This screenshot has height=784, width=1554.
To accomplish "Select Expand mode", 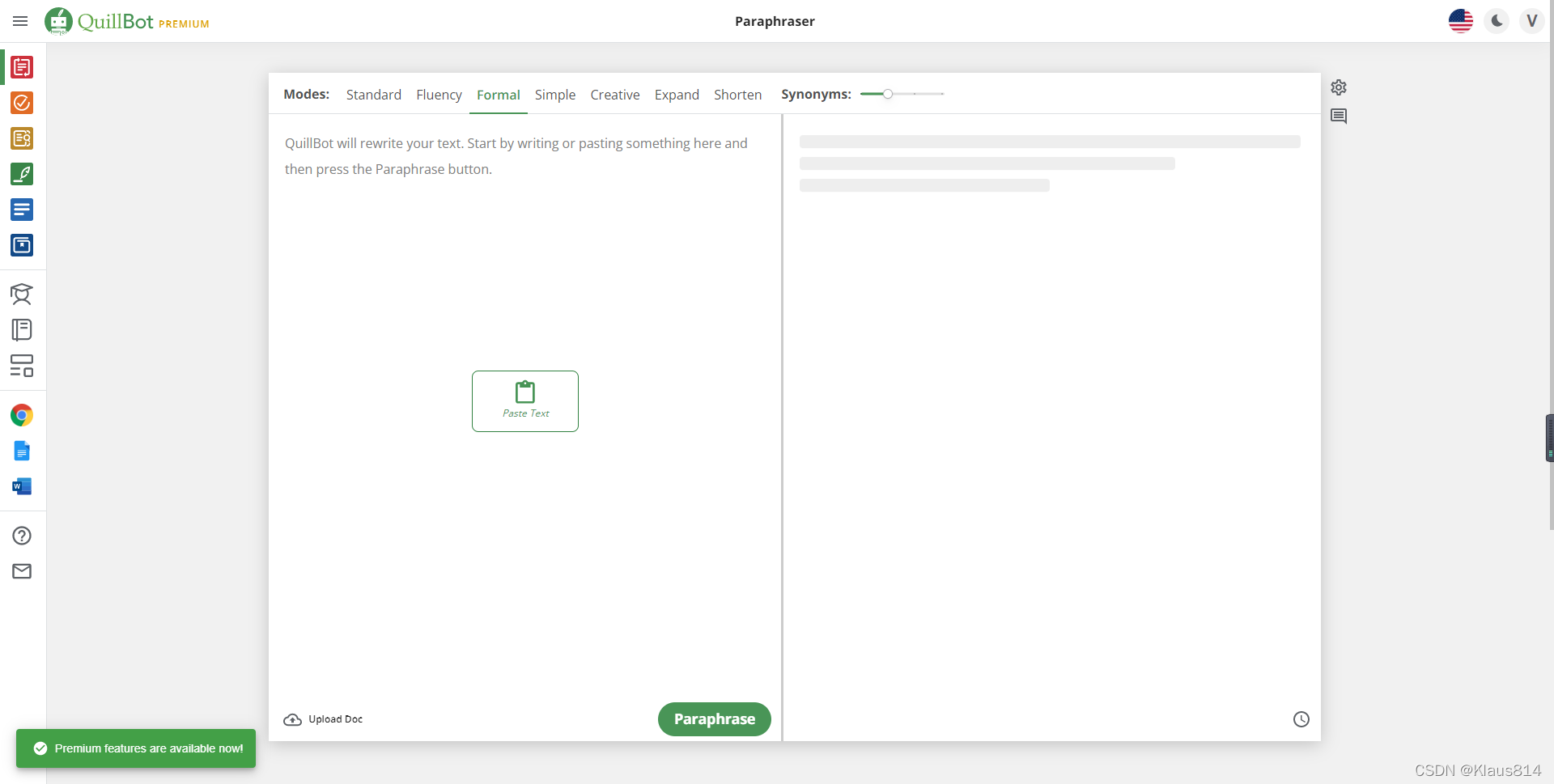I will (677, 95).
